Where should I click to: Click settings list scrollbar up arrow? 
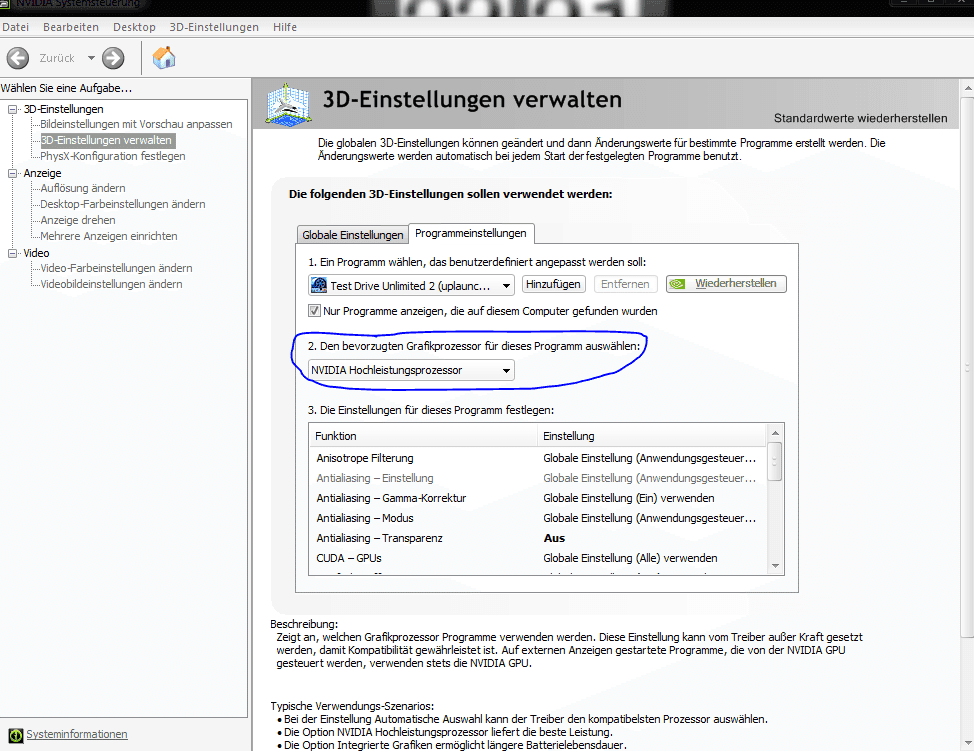click(775, 432)
